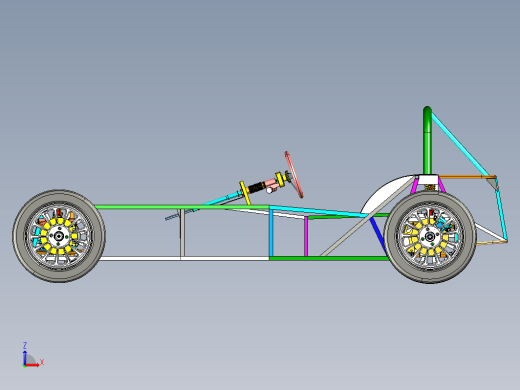
Task: Select the yellow steering column flange
Action: (x=245, y=193)
